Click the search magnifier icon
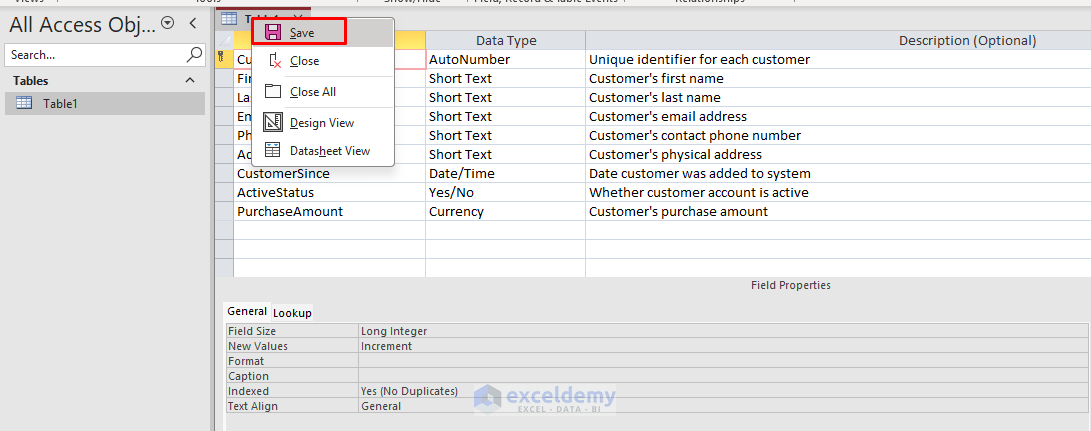1091x431 pixels. coord(194,55)
